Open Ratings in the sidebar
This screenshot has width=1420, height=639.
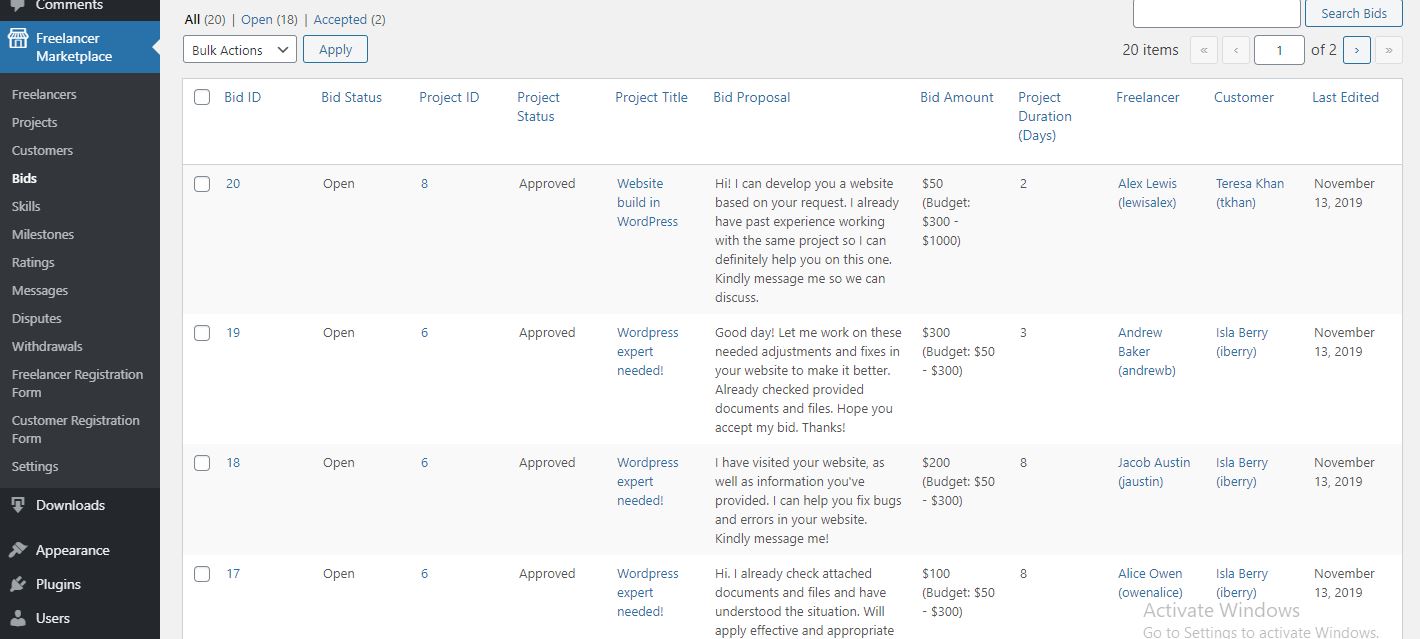(33, 262)
